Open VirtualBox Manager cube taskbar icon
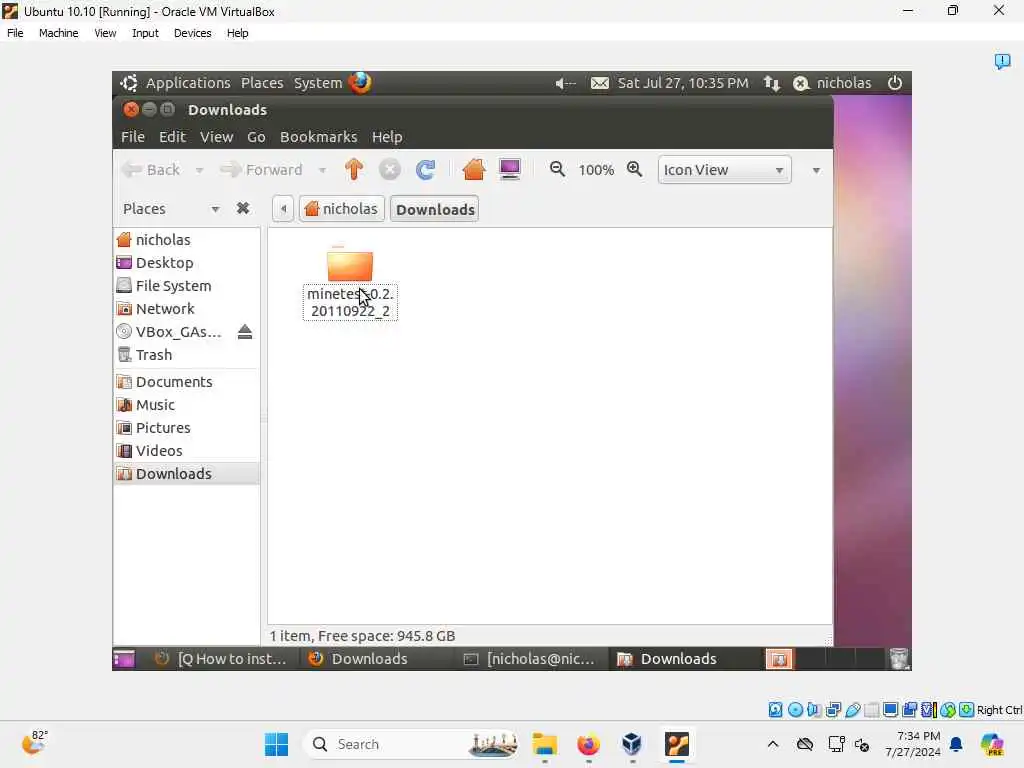 pos(632,744)
